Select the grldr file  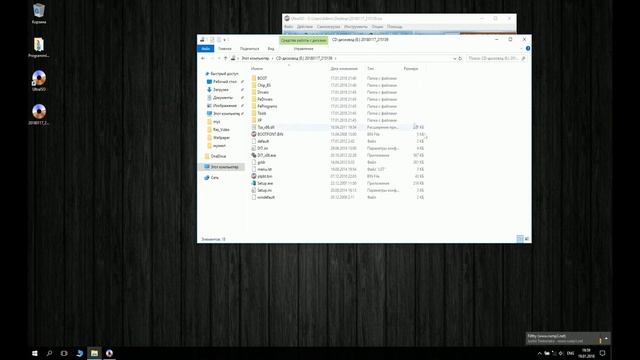pos(261,162)
